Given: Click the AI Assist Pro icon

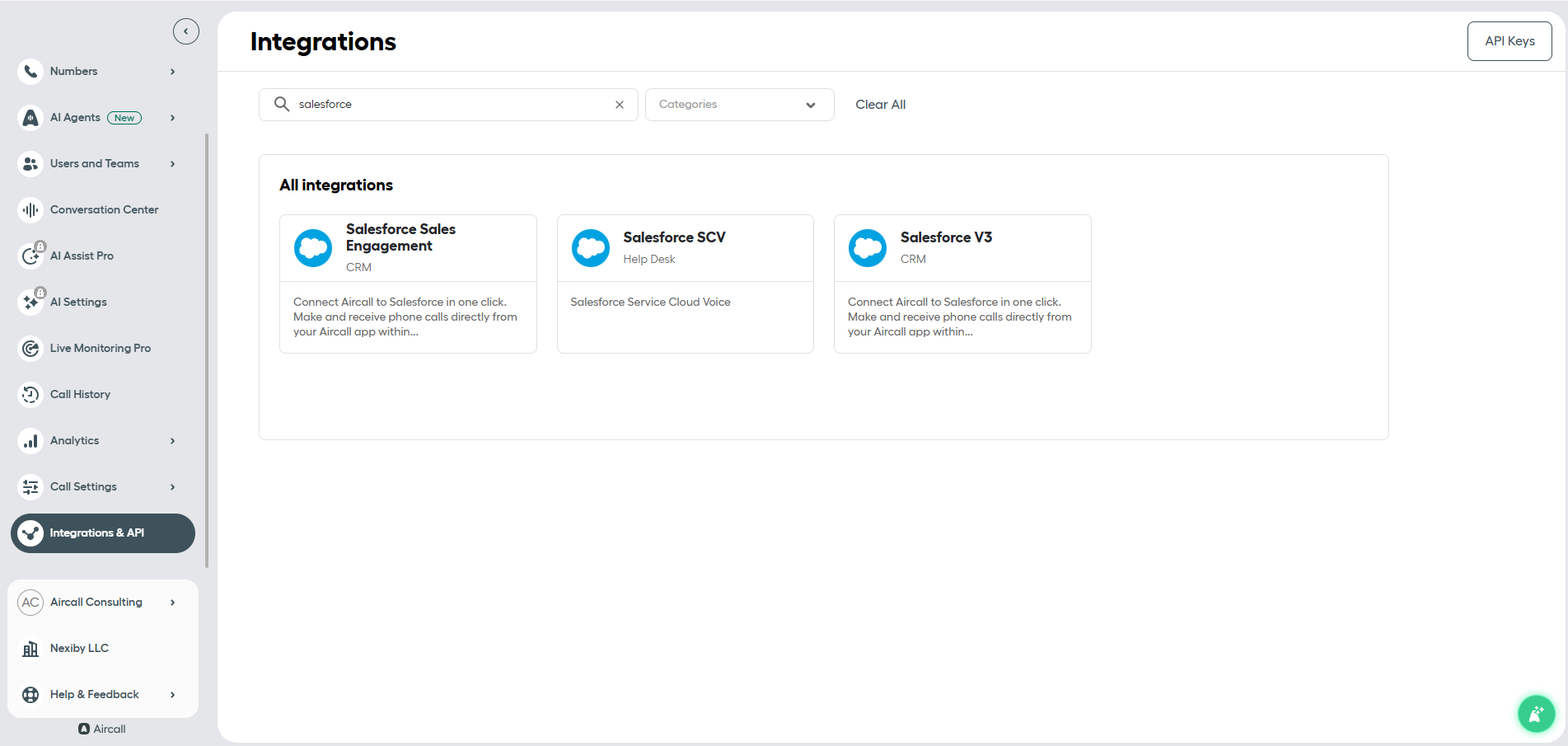Looking at the screenshot, I should 30,256.
